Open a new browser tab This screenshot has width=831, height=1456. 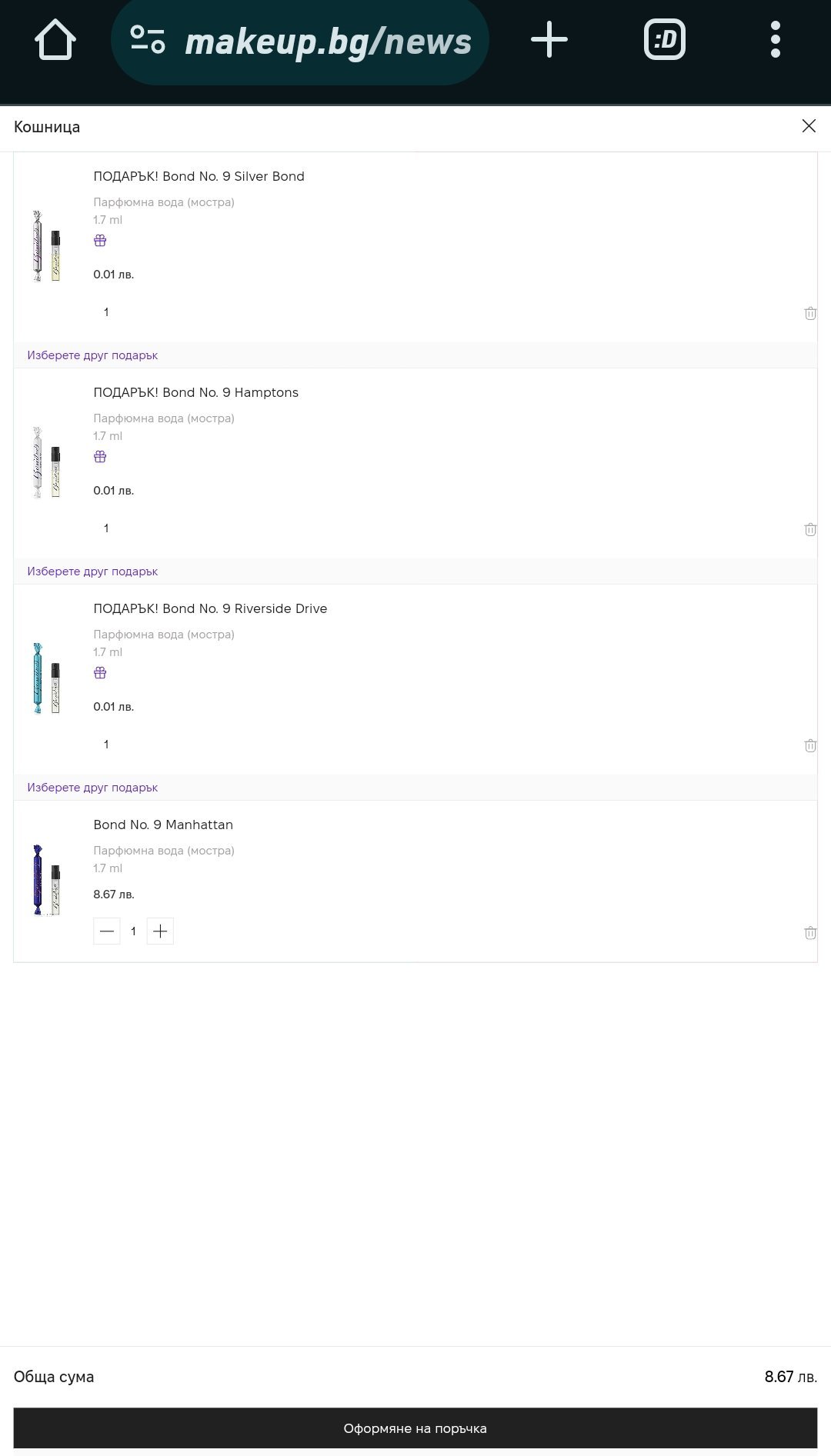click(549, 40)
